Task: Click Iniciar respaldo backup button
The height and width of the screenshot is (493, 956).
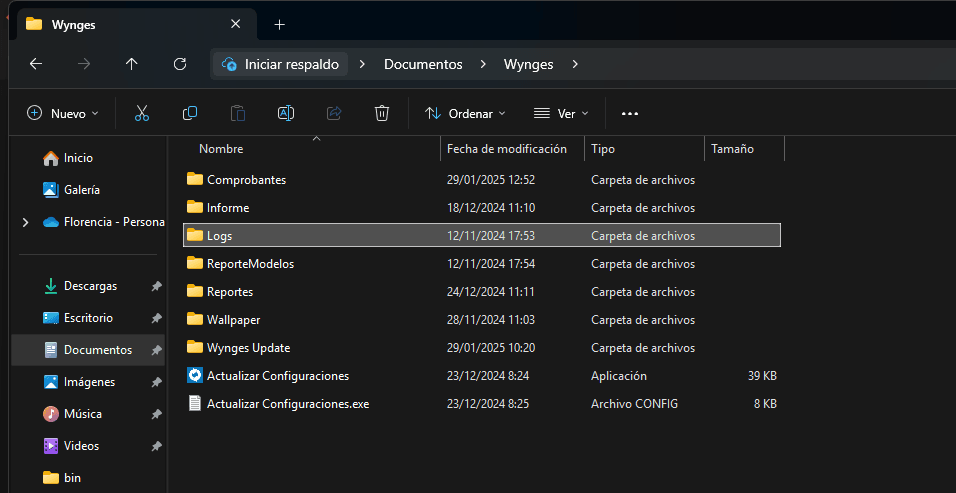Action: pyautogui.click(x=281, y=64)
